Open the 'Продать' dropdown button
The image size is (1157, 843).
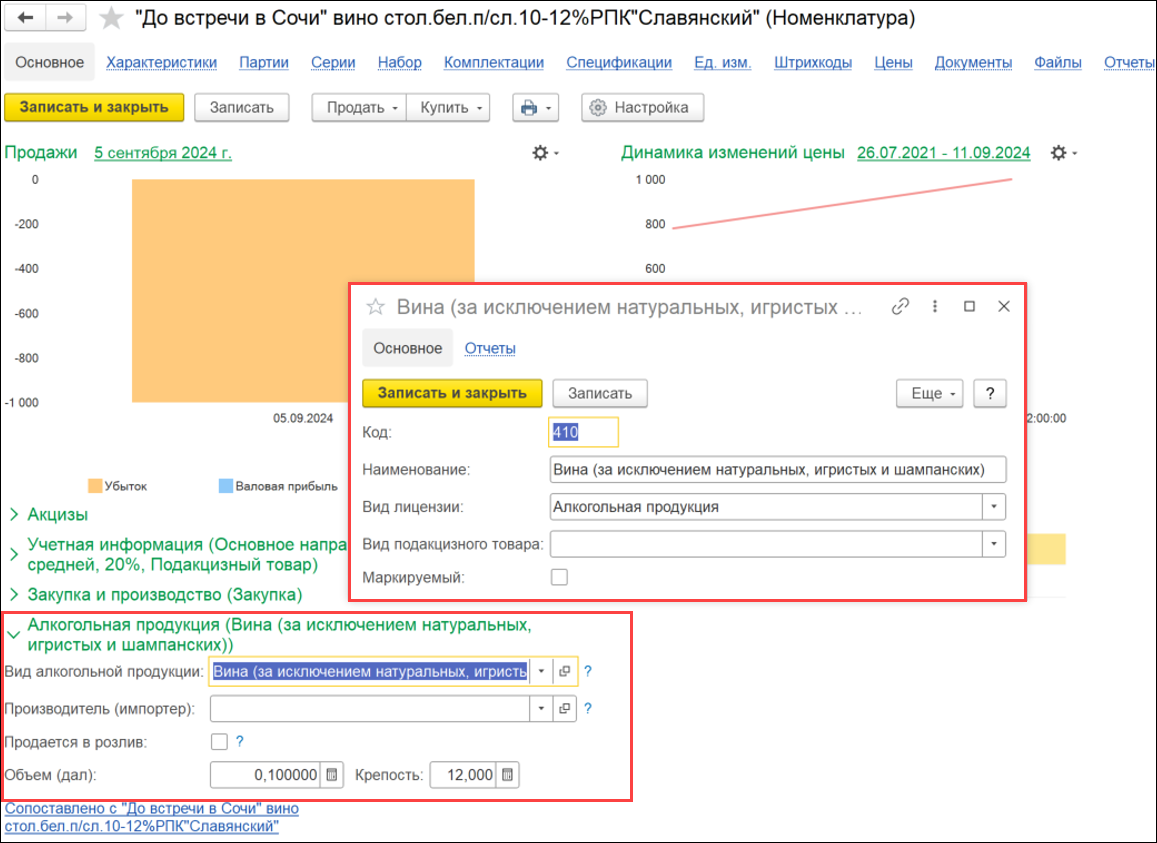click(x=359, y=108)
